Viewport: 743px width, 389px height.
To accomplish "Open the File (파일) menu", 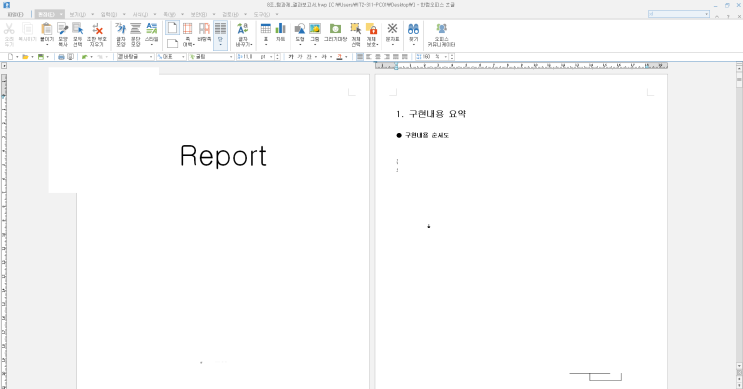I will tap(16, 15).
